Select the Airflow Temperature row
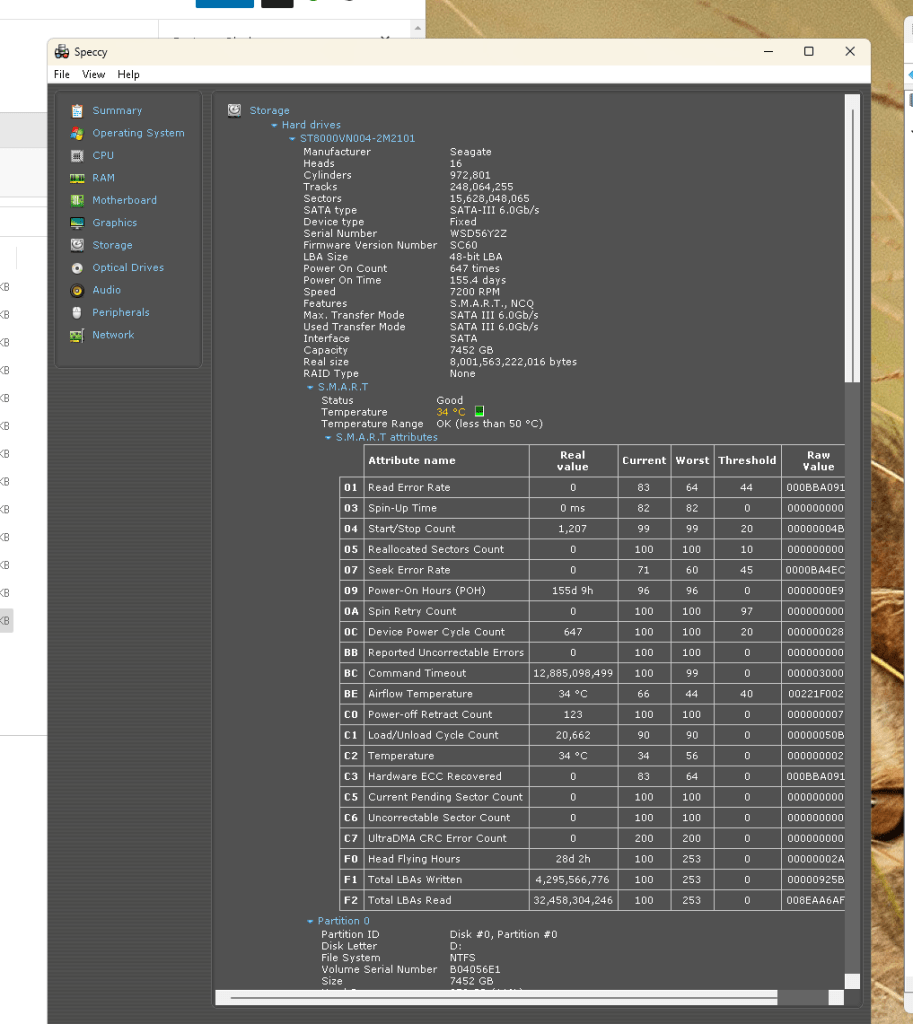 592,694
